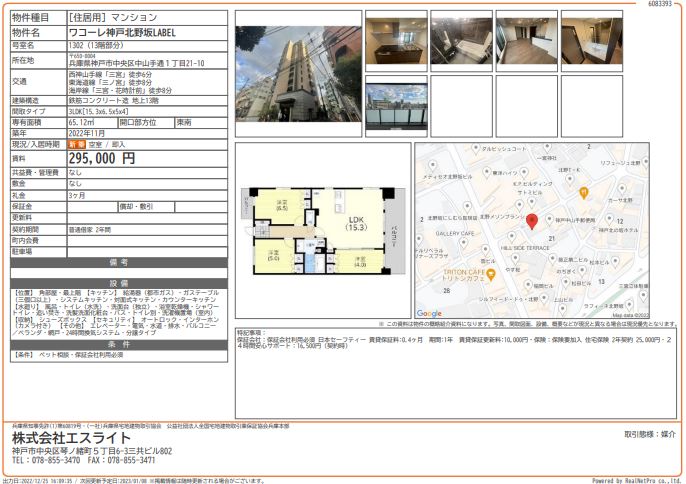Screen dimensions: 686x484
Task: Click the pin above メディセオ北野坂ビル label
Action: click(432, 166)
